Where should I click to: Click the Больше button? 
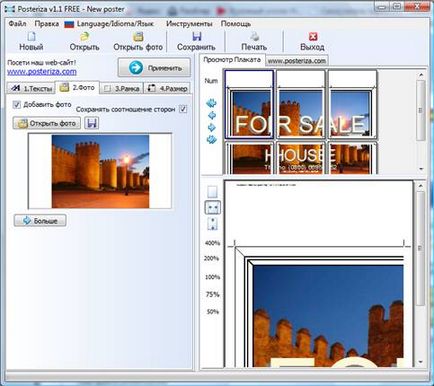[x=40, y=221]
